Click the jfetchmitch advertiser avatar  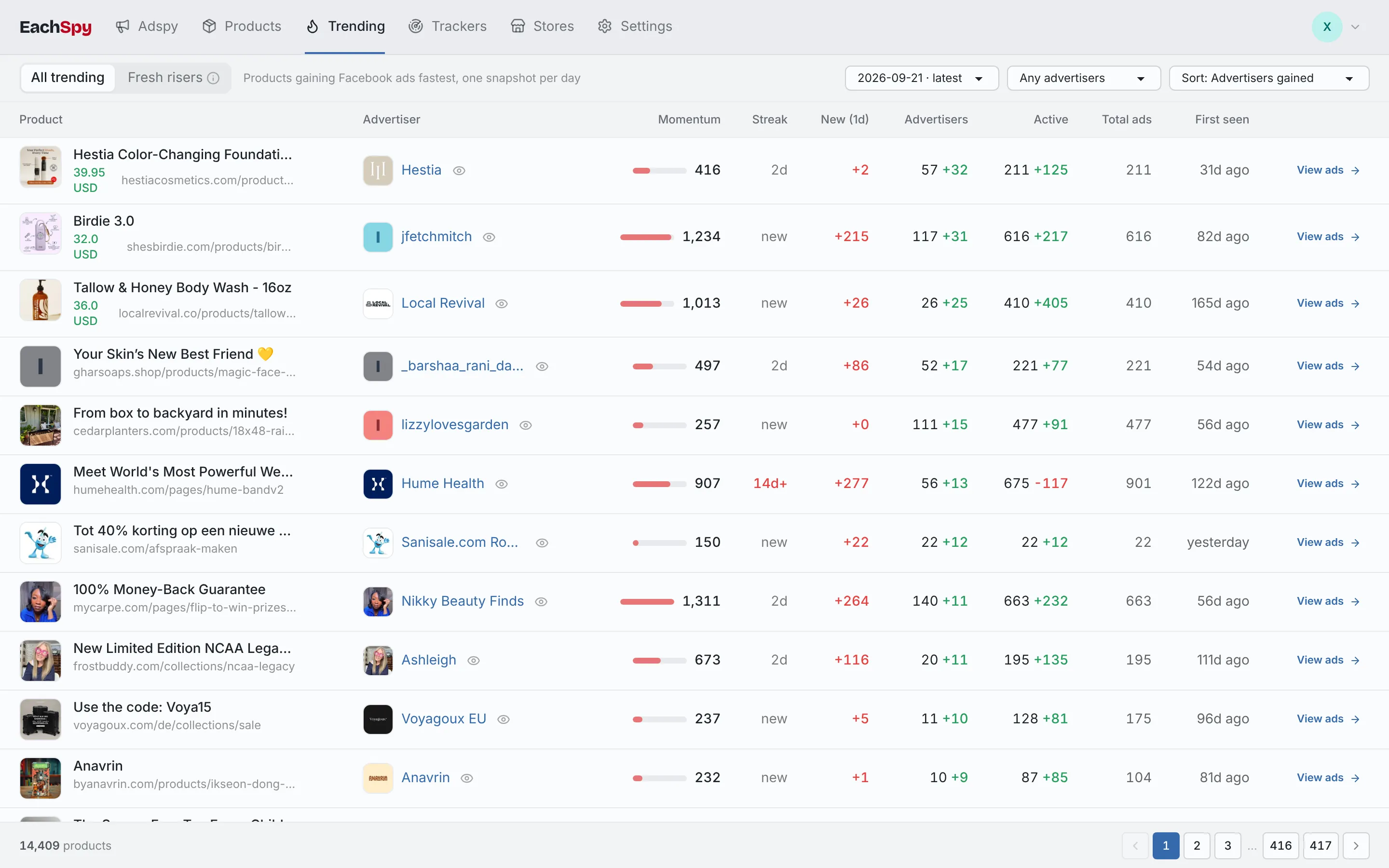[x=378, y=237]
